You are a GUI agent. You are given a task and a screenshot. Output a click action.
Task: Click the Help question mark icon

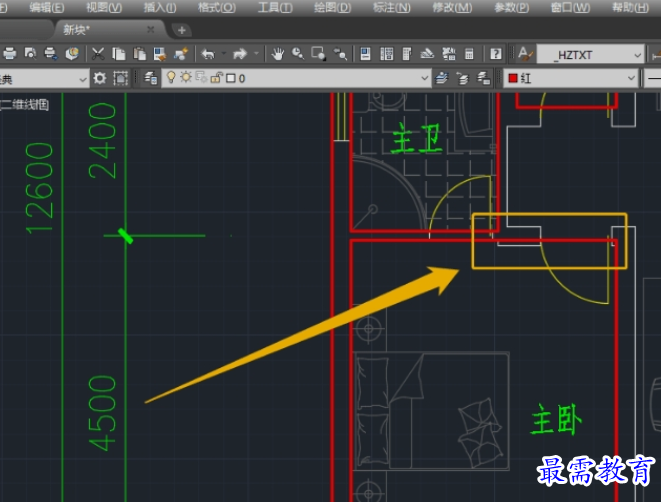click(496, 54)
